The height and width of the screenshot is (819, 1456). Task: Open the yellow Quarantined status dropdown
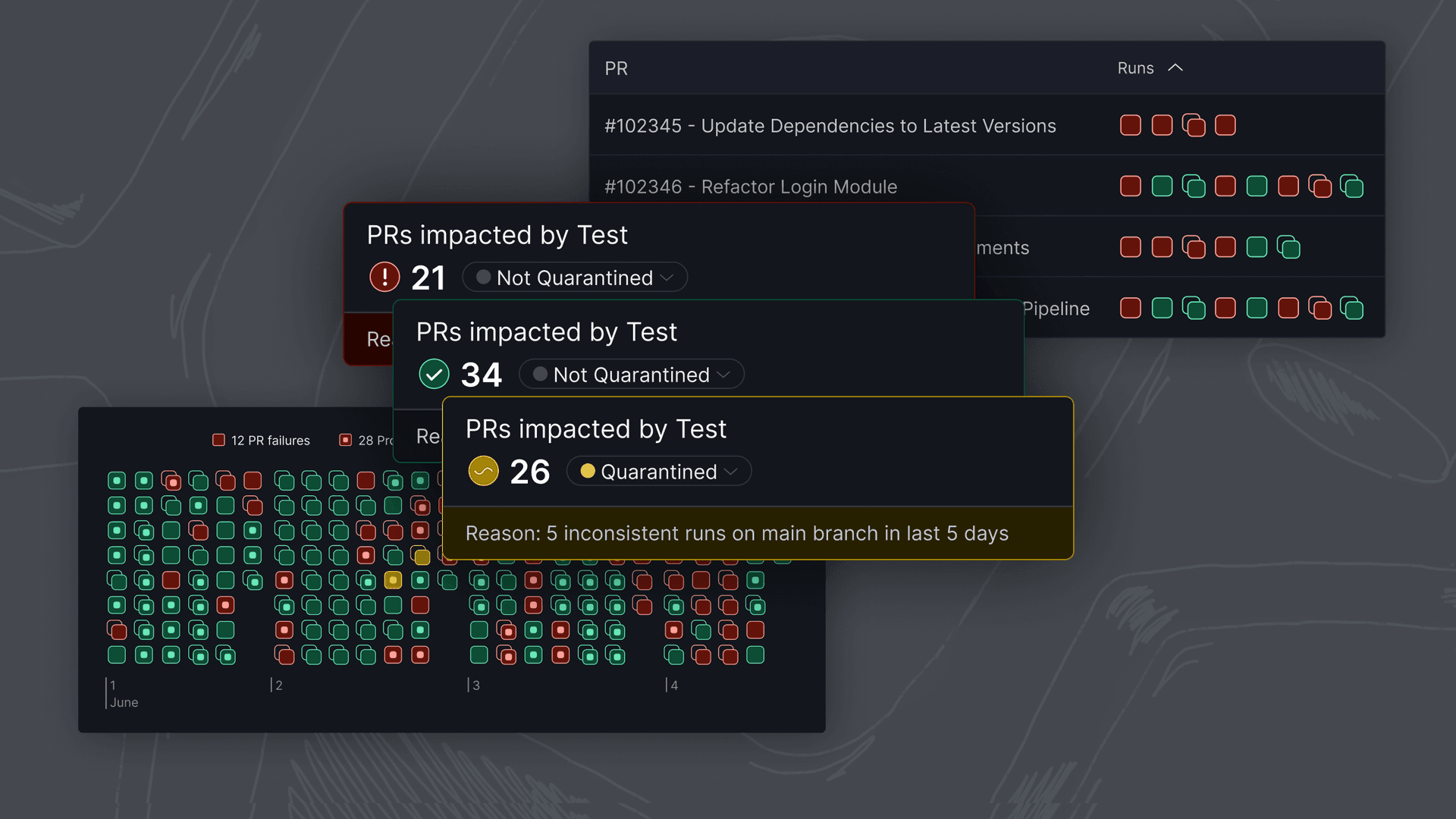tap(658, 471)
